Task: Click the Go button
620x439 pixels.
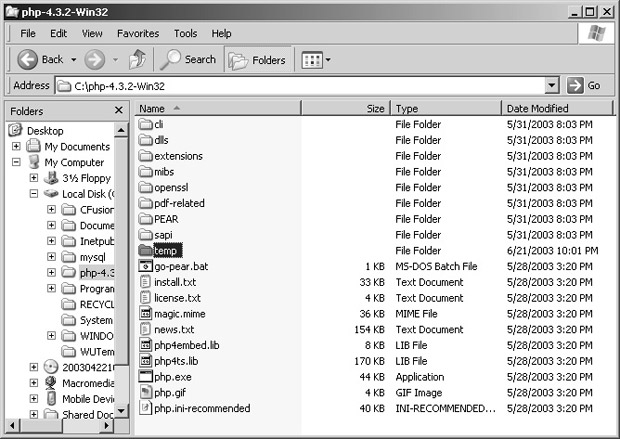Action: click(x=584, y=85)
